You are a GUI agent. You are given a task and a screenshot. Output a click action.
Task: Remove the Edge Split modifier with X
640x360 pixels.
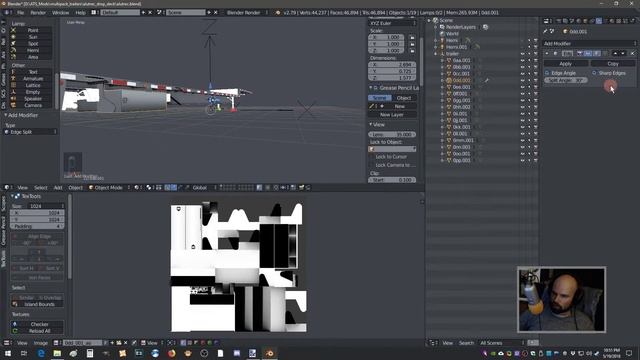(632, 53)
